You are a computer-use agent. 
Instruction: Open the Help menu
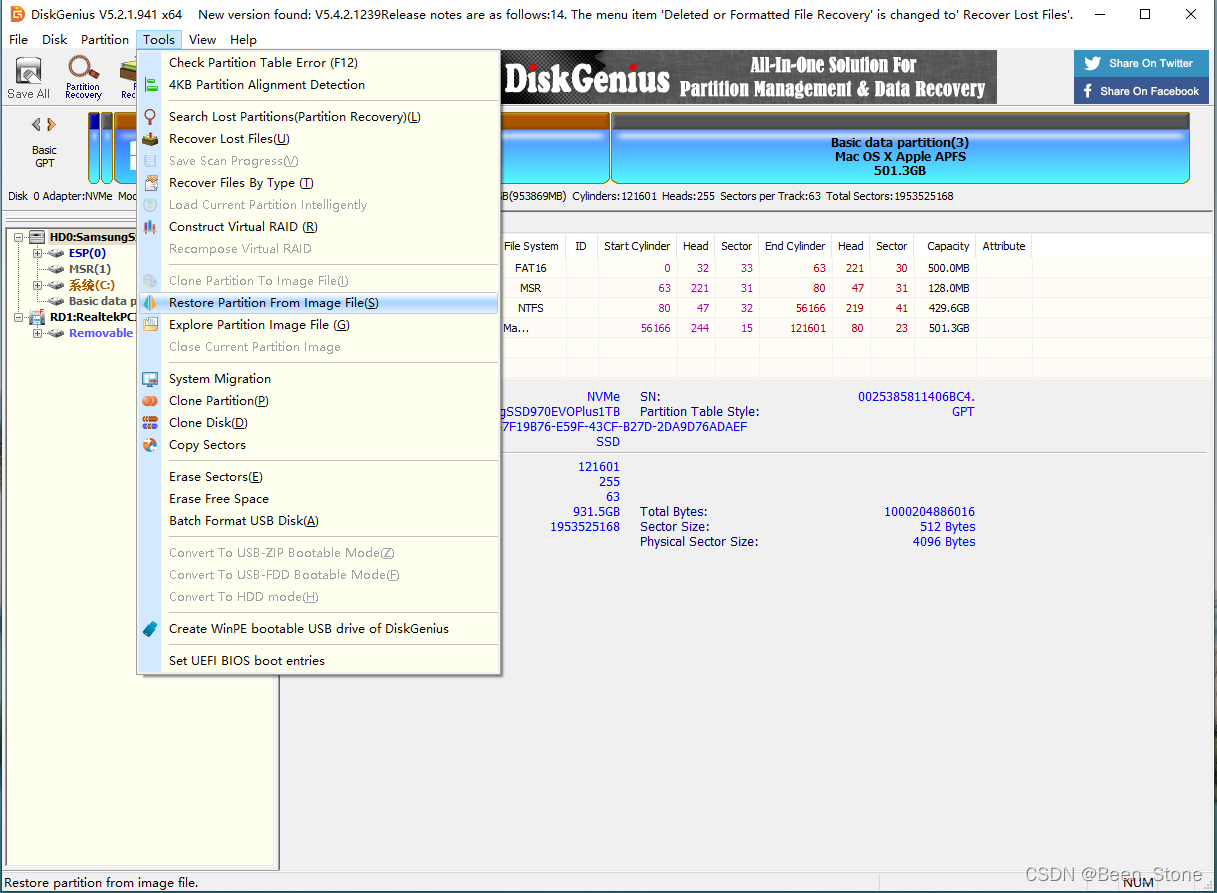coord(243,40)
